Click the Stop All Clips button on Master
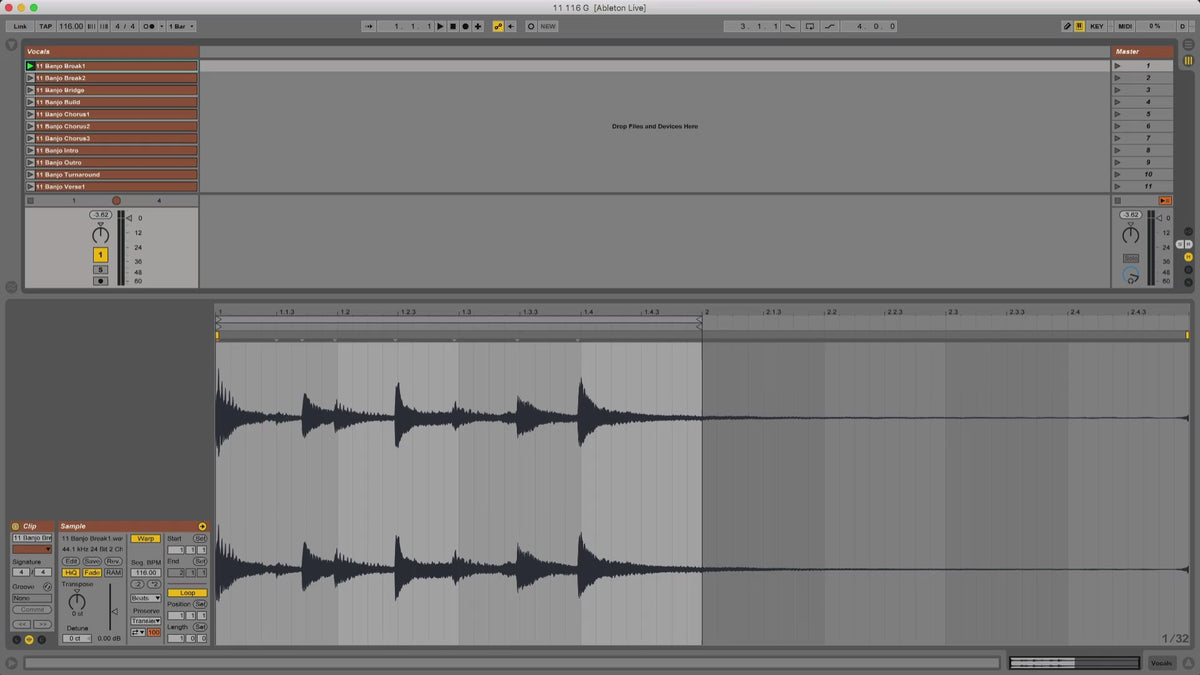 1164,201
